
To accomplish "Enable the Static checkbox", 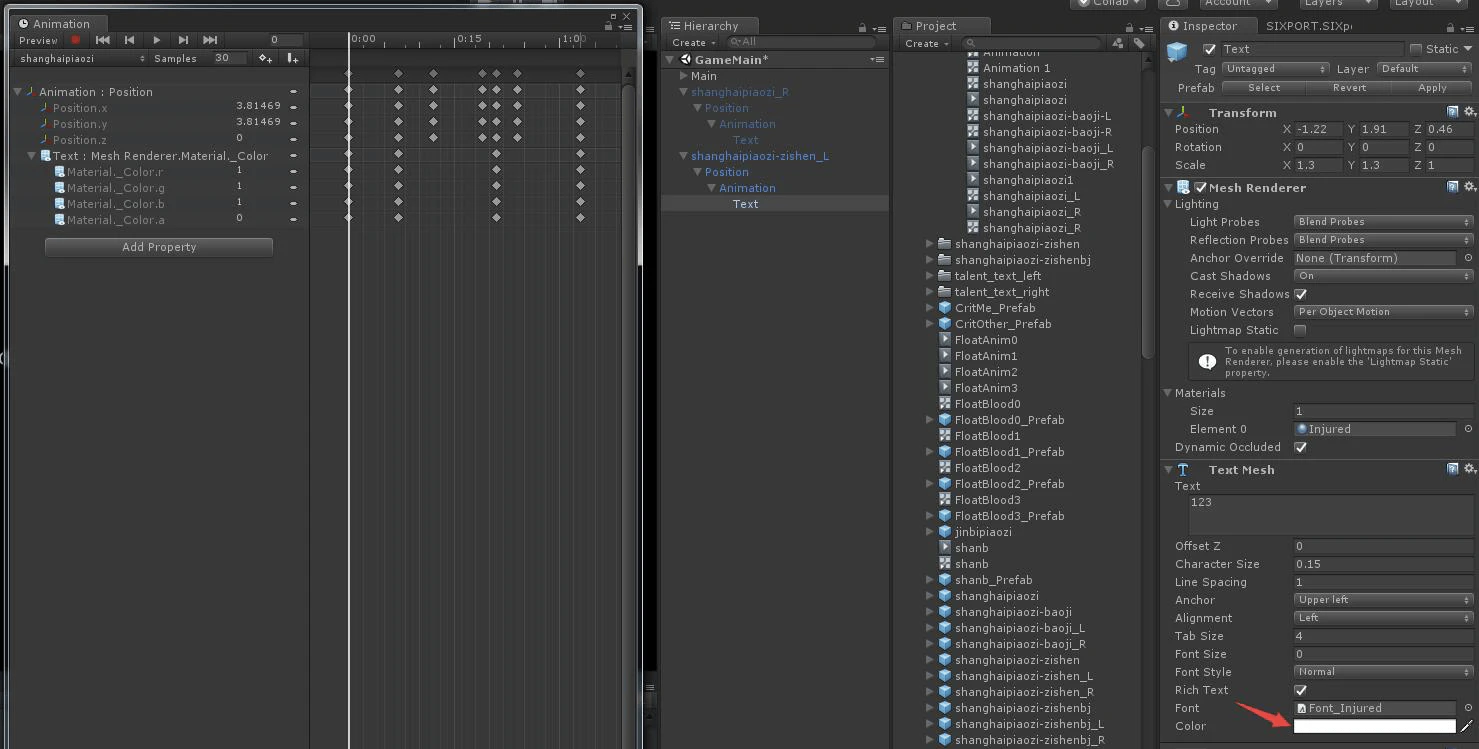I will tap(1415, 49).
